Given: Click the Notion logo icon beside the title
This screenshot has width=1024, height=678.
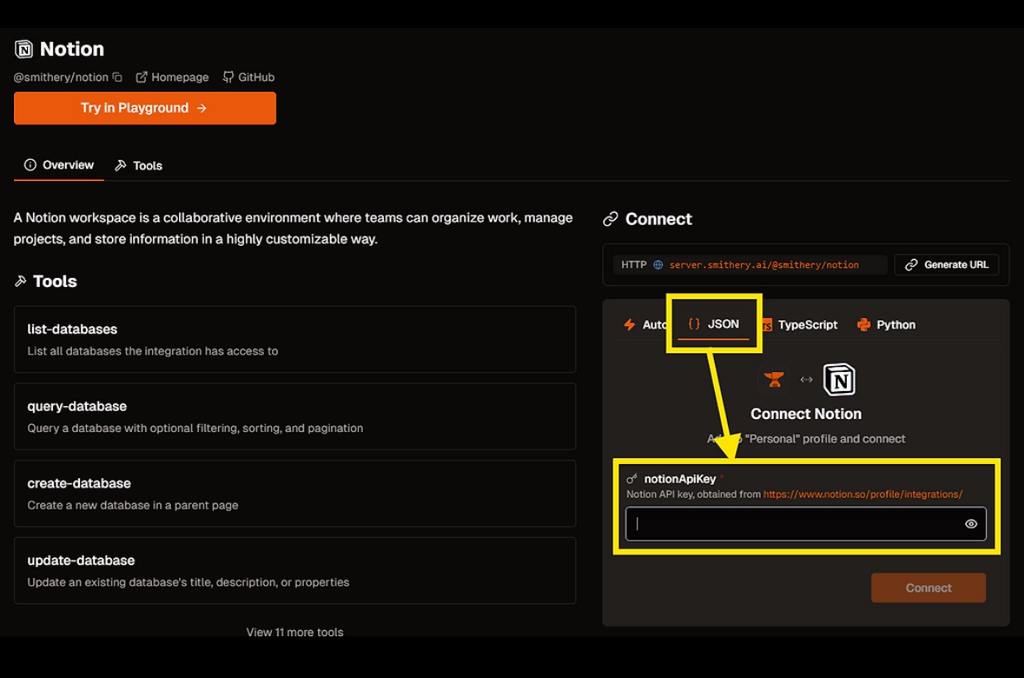Looking at the screenshot, I should [x=24, y=49].
